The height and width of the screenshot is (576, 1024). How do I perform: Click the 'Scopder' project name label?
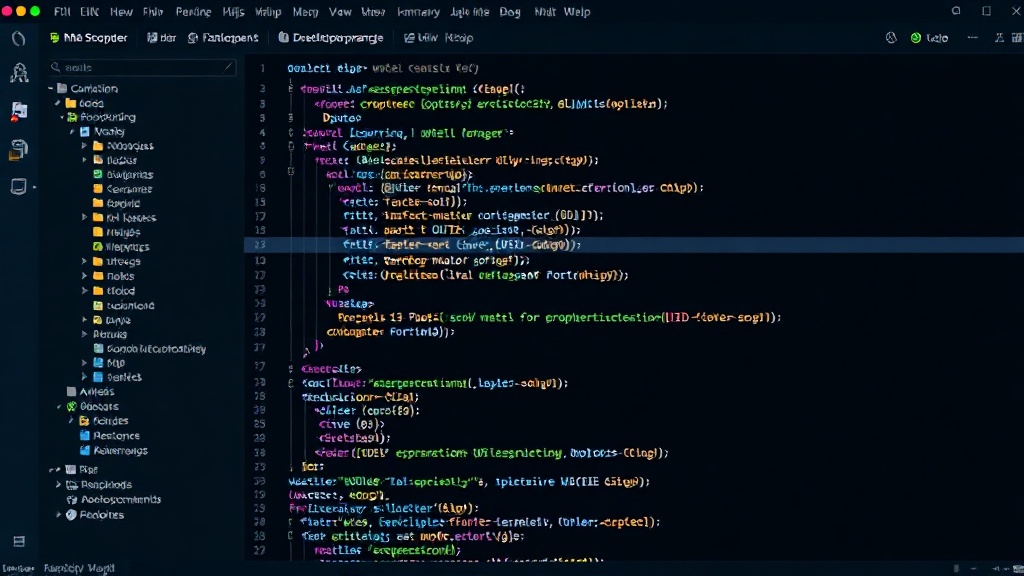click(x=96, y=38)
